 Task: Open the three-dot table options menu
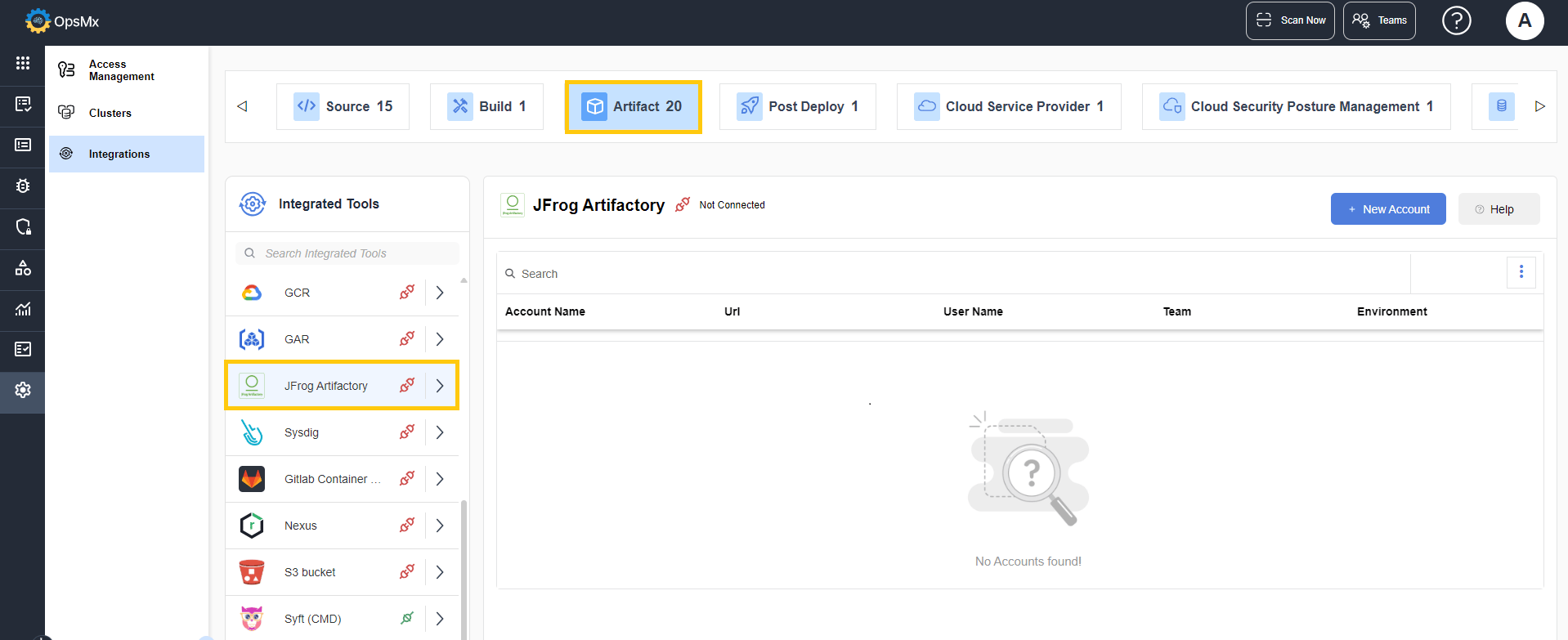(1521, 271)
